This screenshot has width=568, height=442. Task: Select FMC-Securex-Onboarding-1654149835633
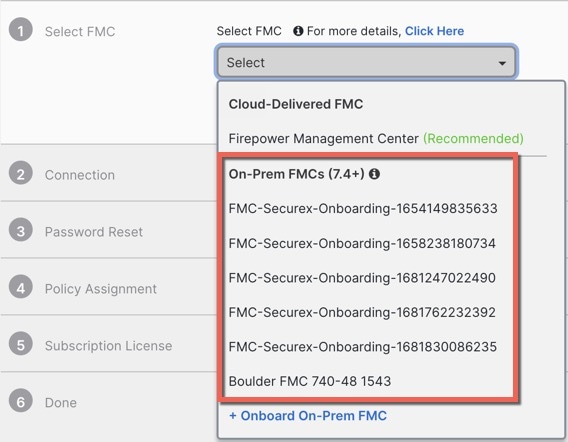[363, 209]
